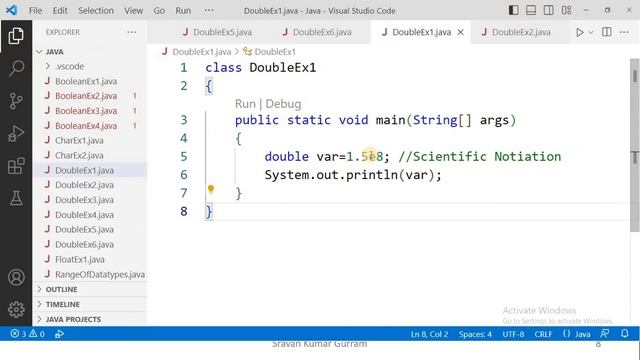The image size is (640, 360).
Task: Open Run and Debug view
Action: (x=16, y=133)
